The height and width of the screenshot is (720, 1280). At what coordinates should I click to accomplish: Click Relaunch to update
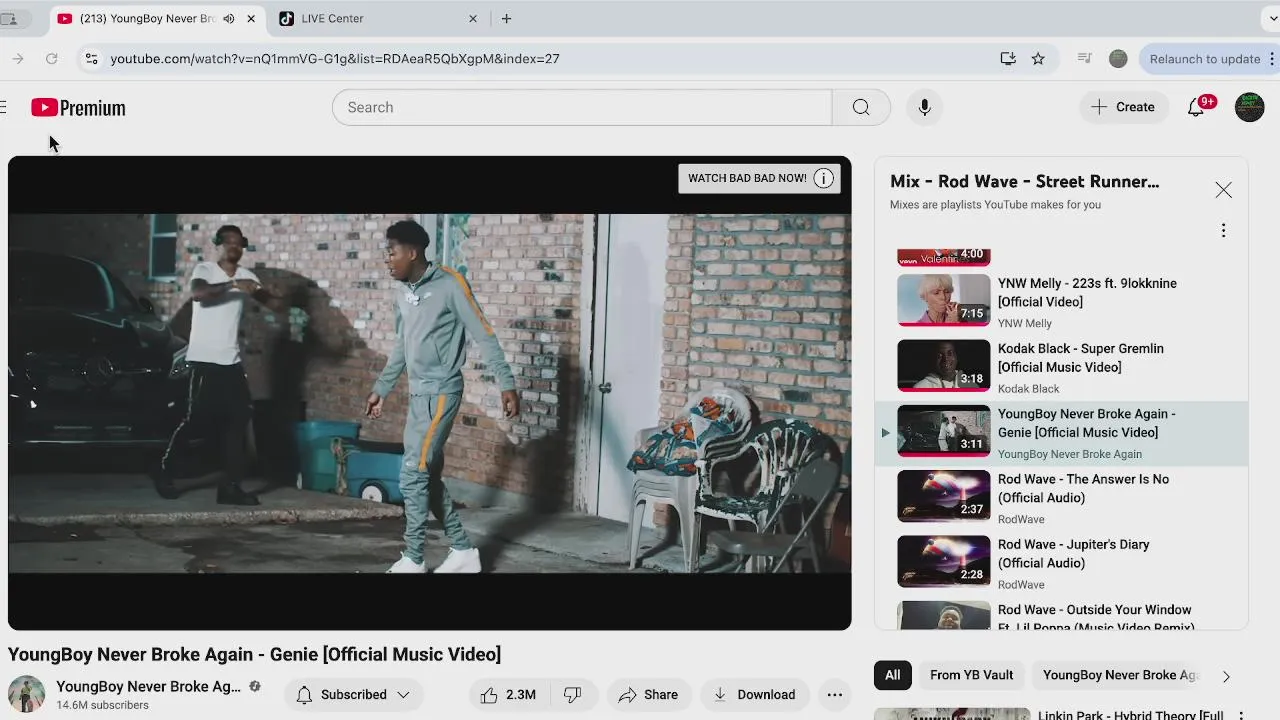[1207, 59]
